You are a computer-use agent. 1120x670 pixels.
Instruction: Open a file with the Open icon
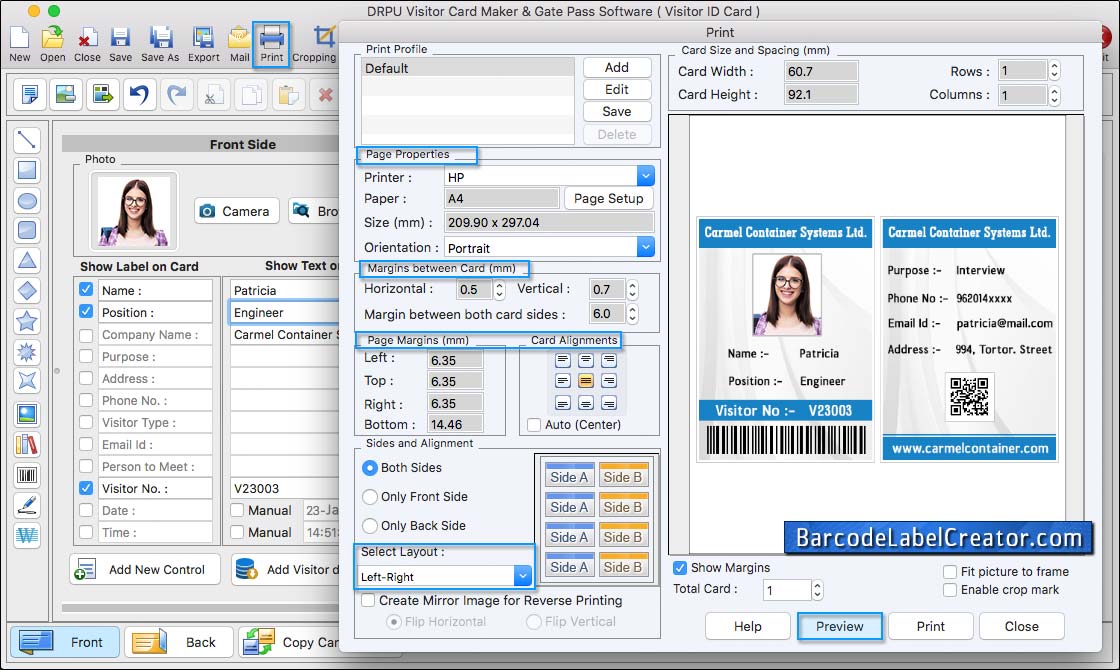click(x=52, y=44)
